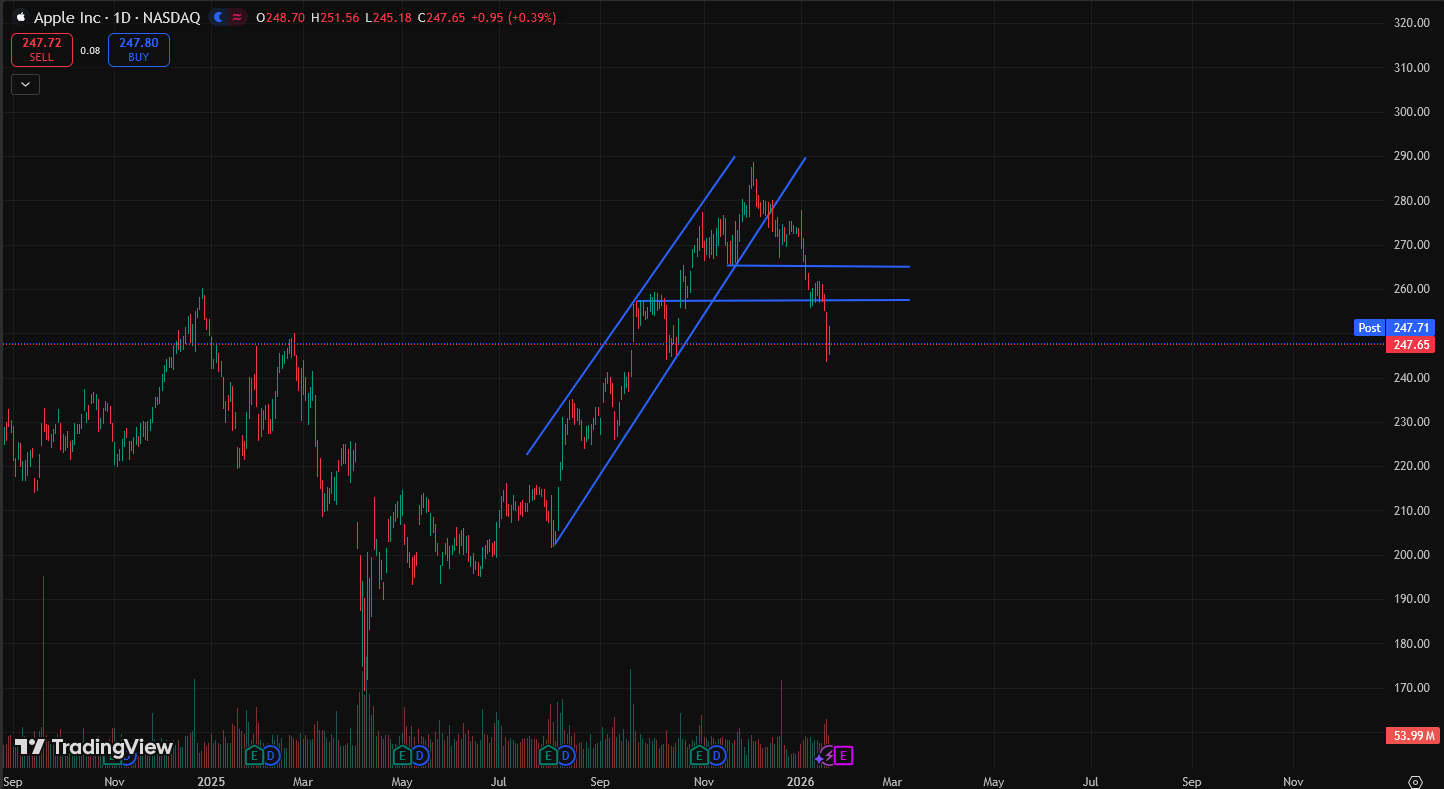
Task: Click the green earnings E marker at May 2025
Action: 403,754
